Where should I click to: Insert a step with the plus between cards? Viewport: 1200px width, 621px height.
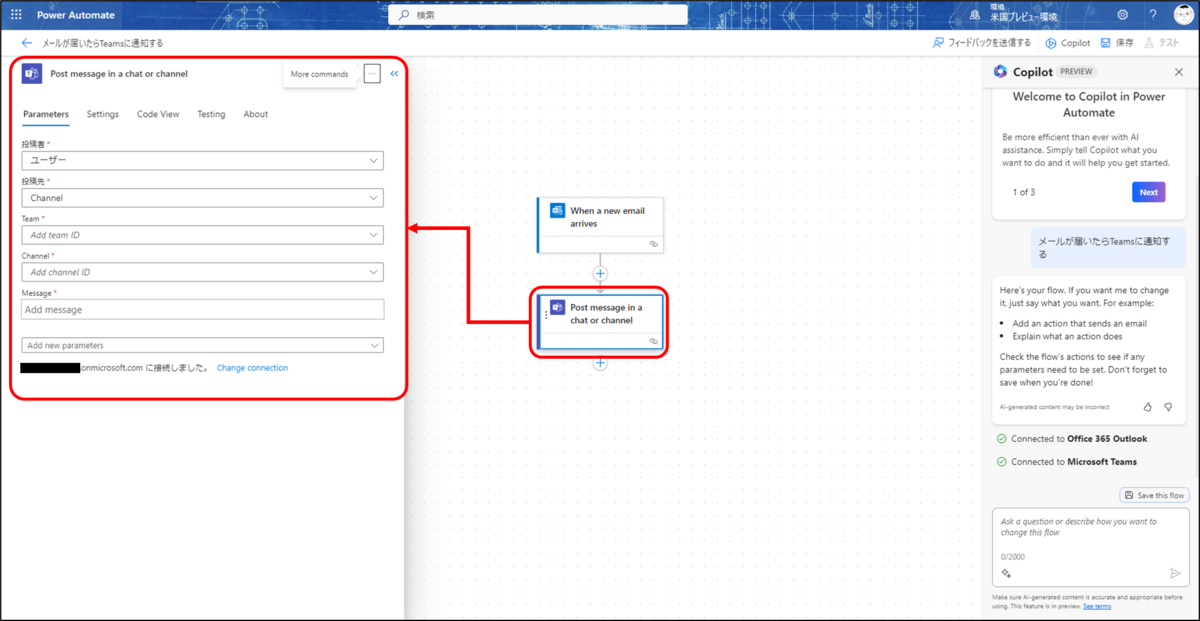pos(600,273)
